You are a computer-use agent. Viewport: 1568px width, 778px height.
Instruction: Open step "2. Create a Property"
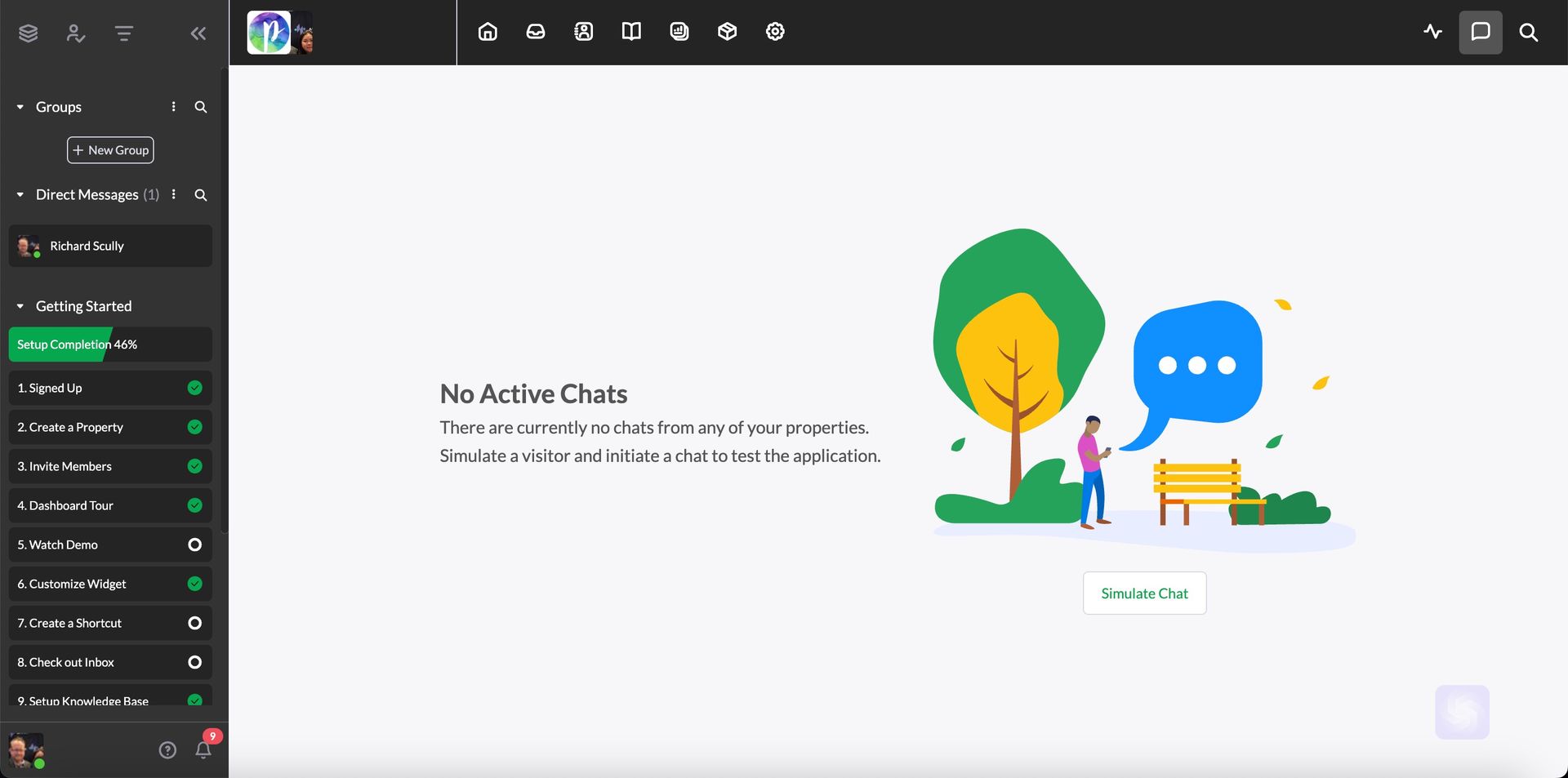click(110, 427)
